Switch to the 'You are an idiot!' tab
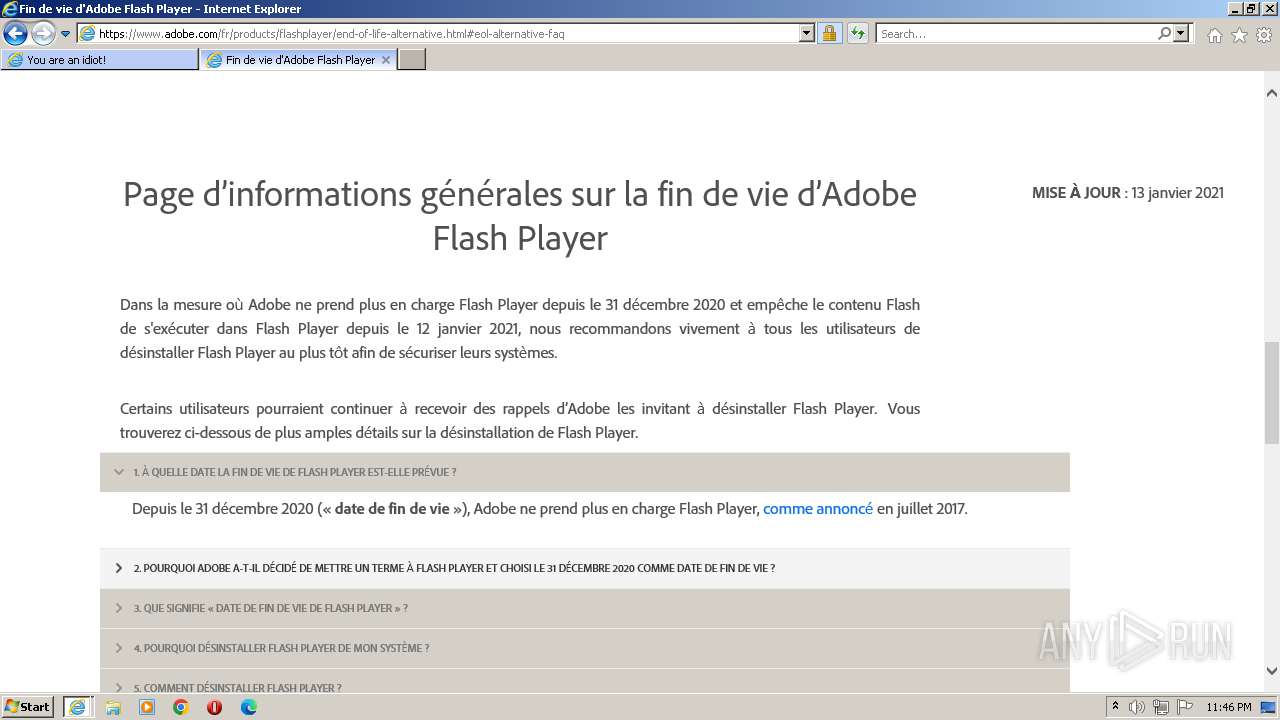Screen dimensions: 1280x720 pos(100,60)
